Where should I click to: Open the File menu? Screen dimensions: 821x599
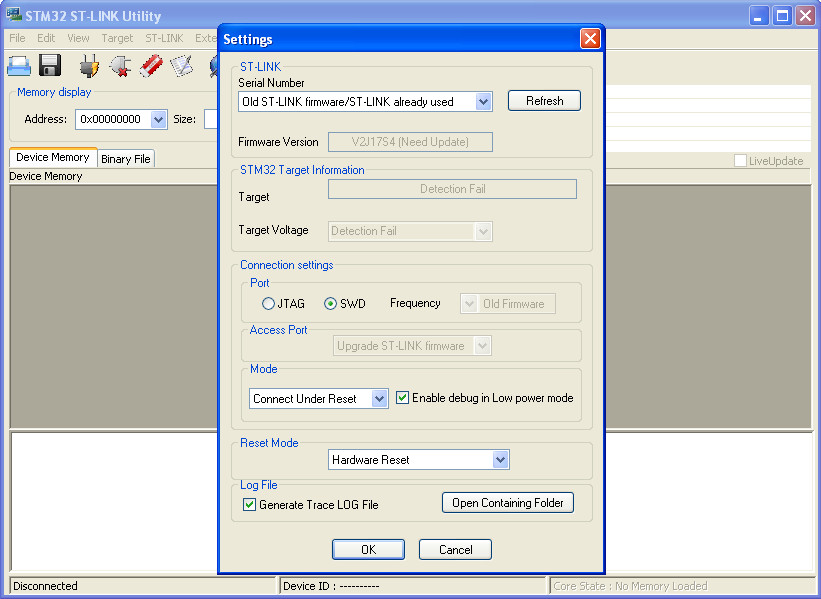click(x=17, y=38)
